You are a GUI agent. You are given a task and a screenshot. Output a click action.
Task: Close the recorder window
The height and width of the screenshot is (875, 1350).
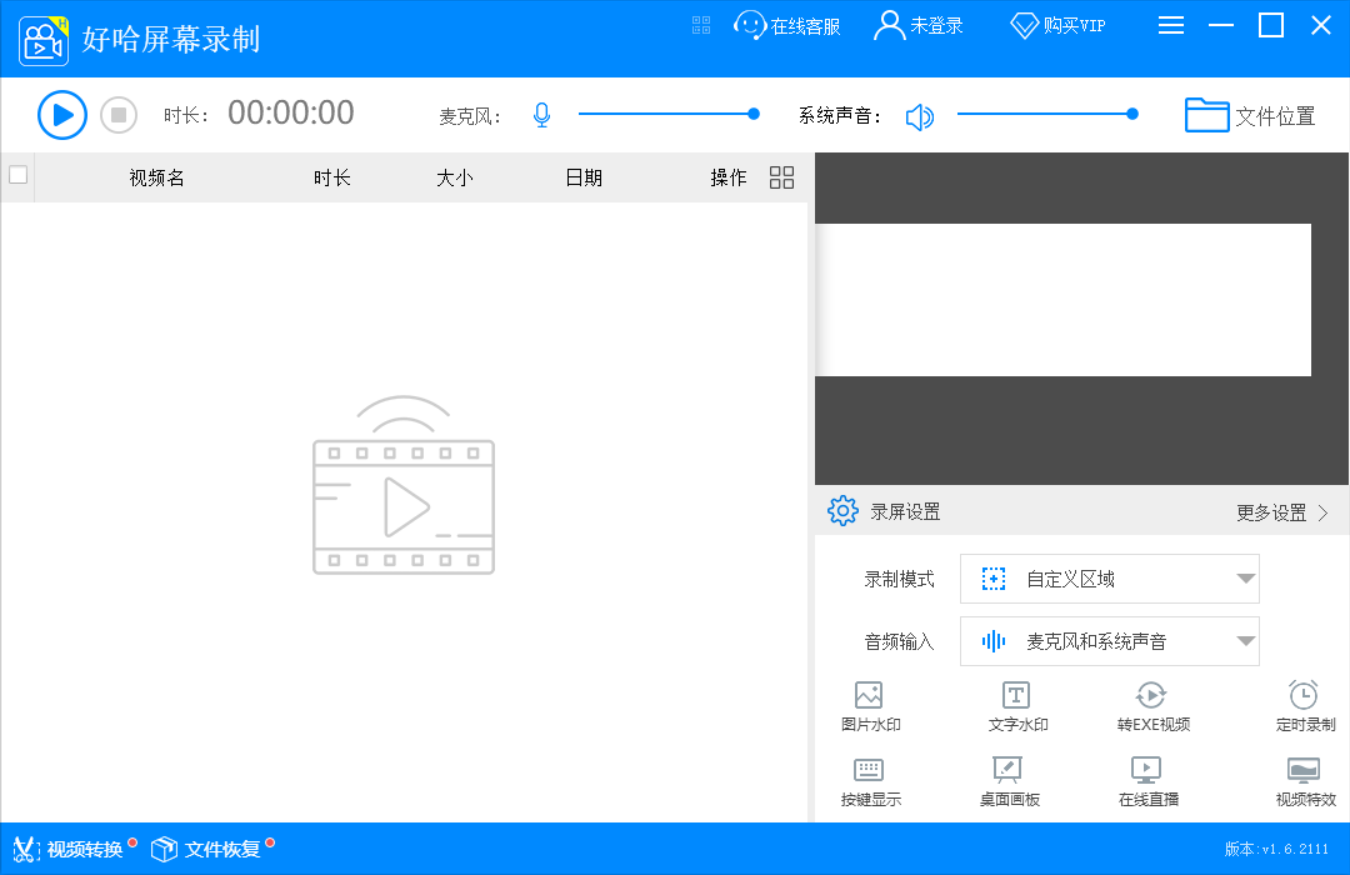coord(1321,25)
